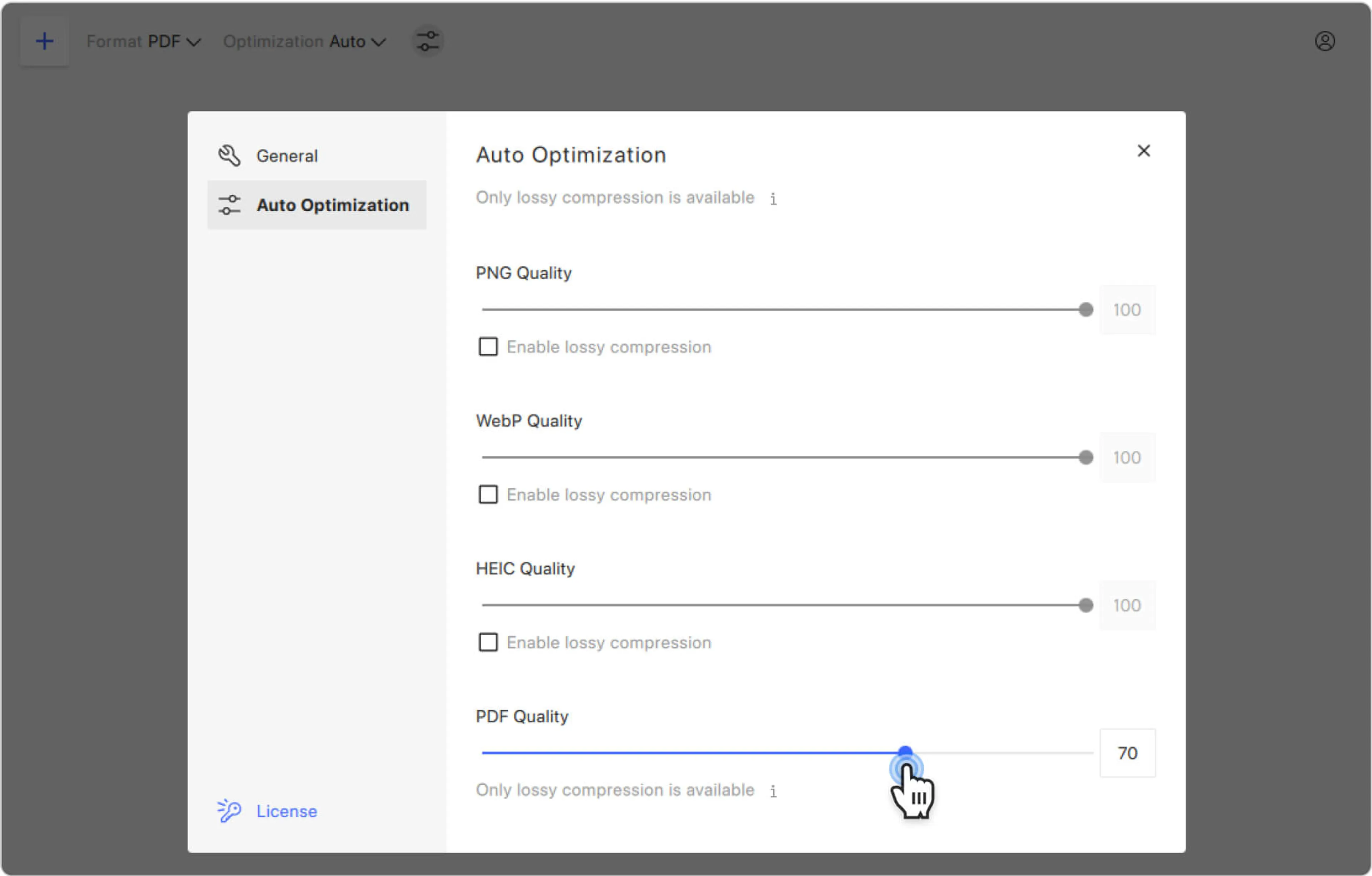Image resolution: width=1372 pixels, height=876 pixels.
Task: Close the Auto Optimization dialog with X
Action: coord(1144,151)
